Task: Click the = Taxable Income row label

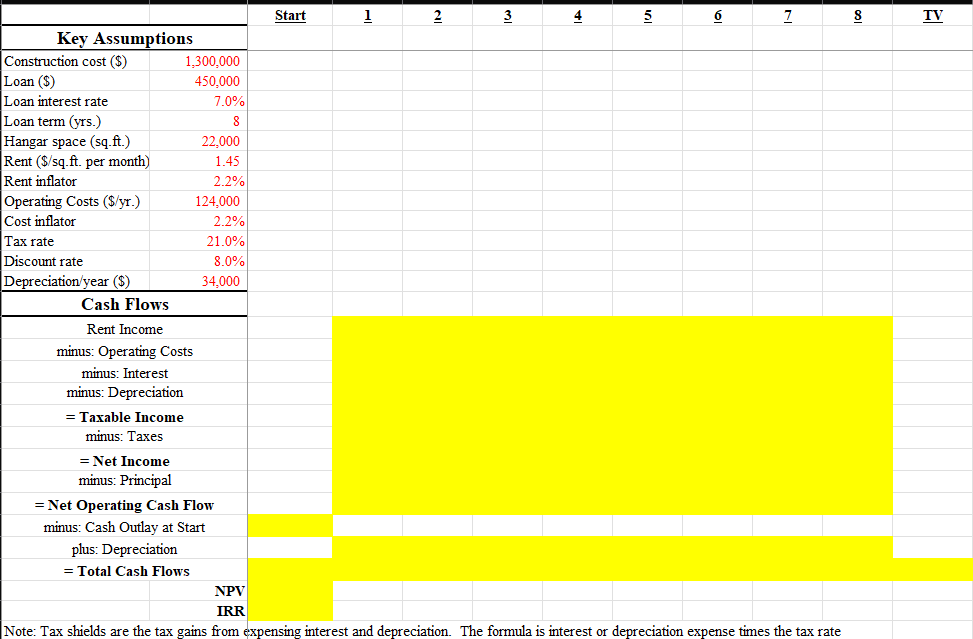Action: tap(125, 417)
